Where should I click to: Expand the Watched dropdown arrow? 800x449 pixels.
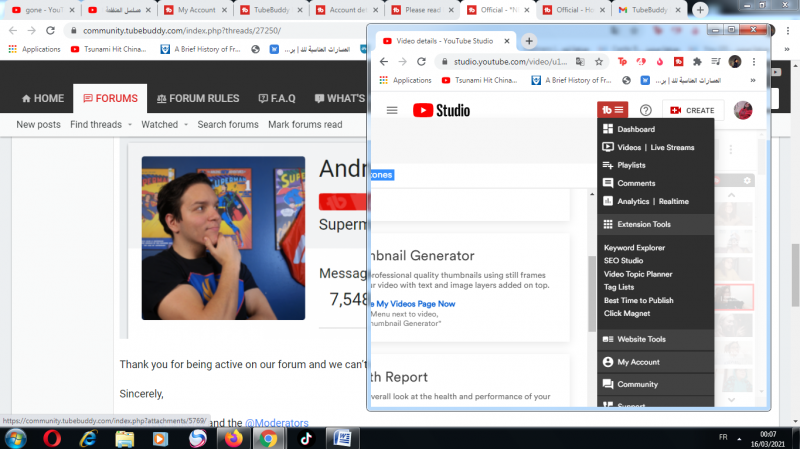click(186, 125)
